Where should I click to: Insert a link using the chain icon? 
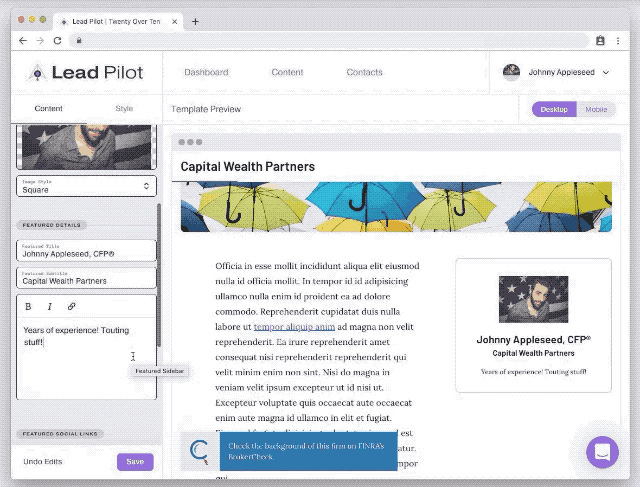pyautogui.click(x=71, y=306)
